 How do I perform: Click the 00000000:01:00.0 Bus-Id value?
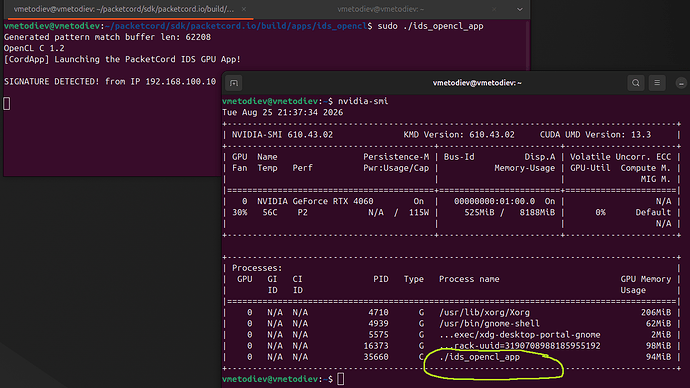[x=495, y=201]
